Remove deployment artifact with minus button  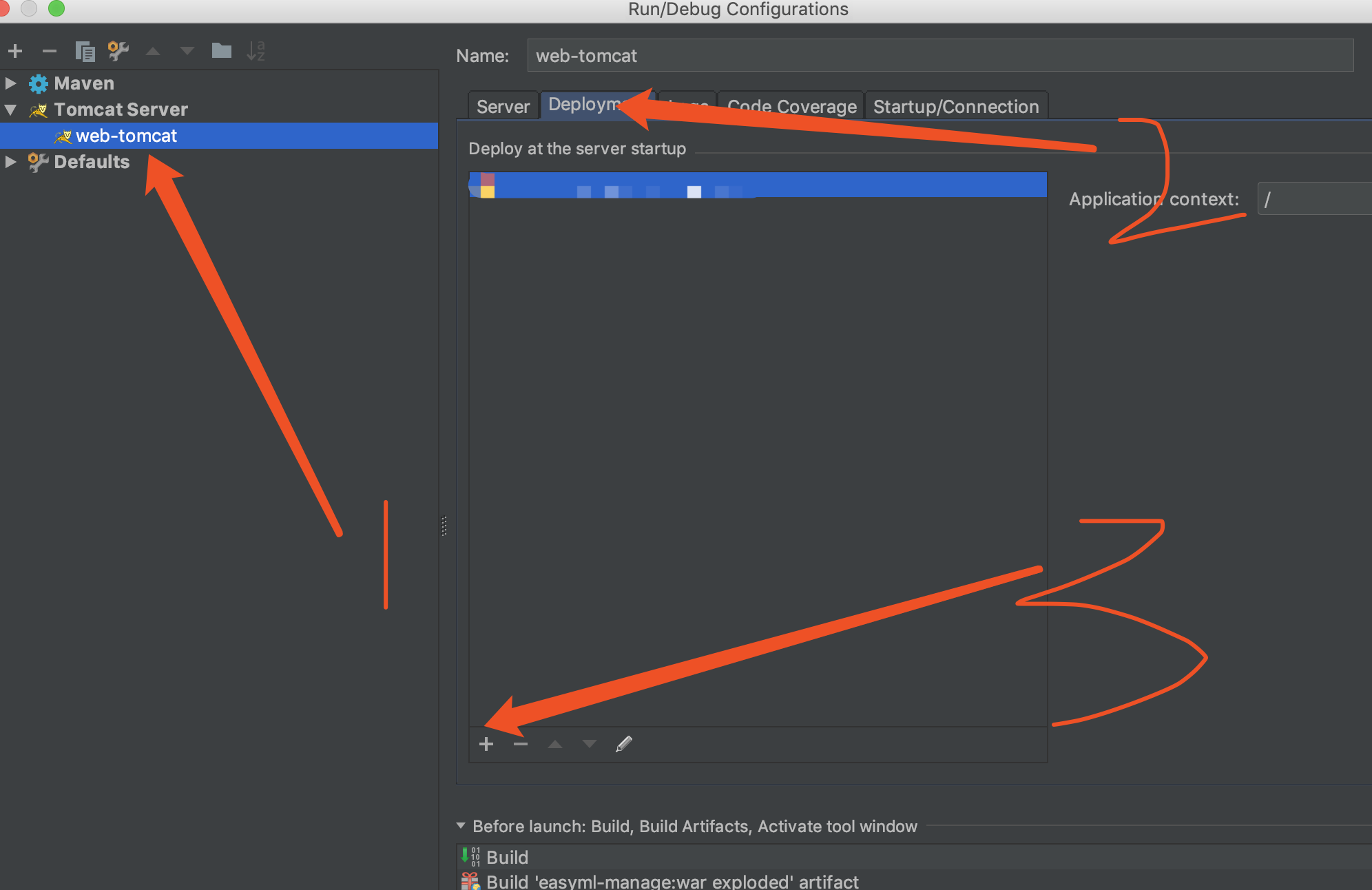pyautogui.click(x=521, y=744)
